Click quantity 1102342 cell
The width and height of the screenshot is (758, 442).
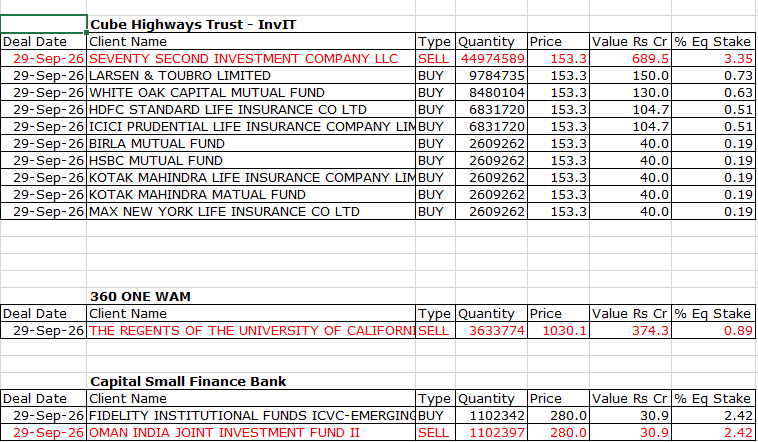click(x=491, y=415)
